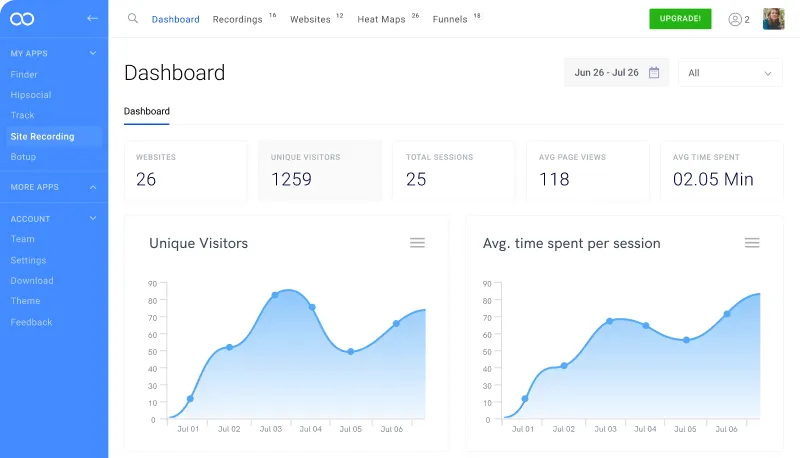Open Hipsocial in the sidebar

[31, 95]
